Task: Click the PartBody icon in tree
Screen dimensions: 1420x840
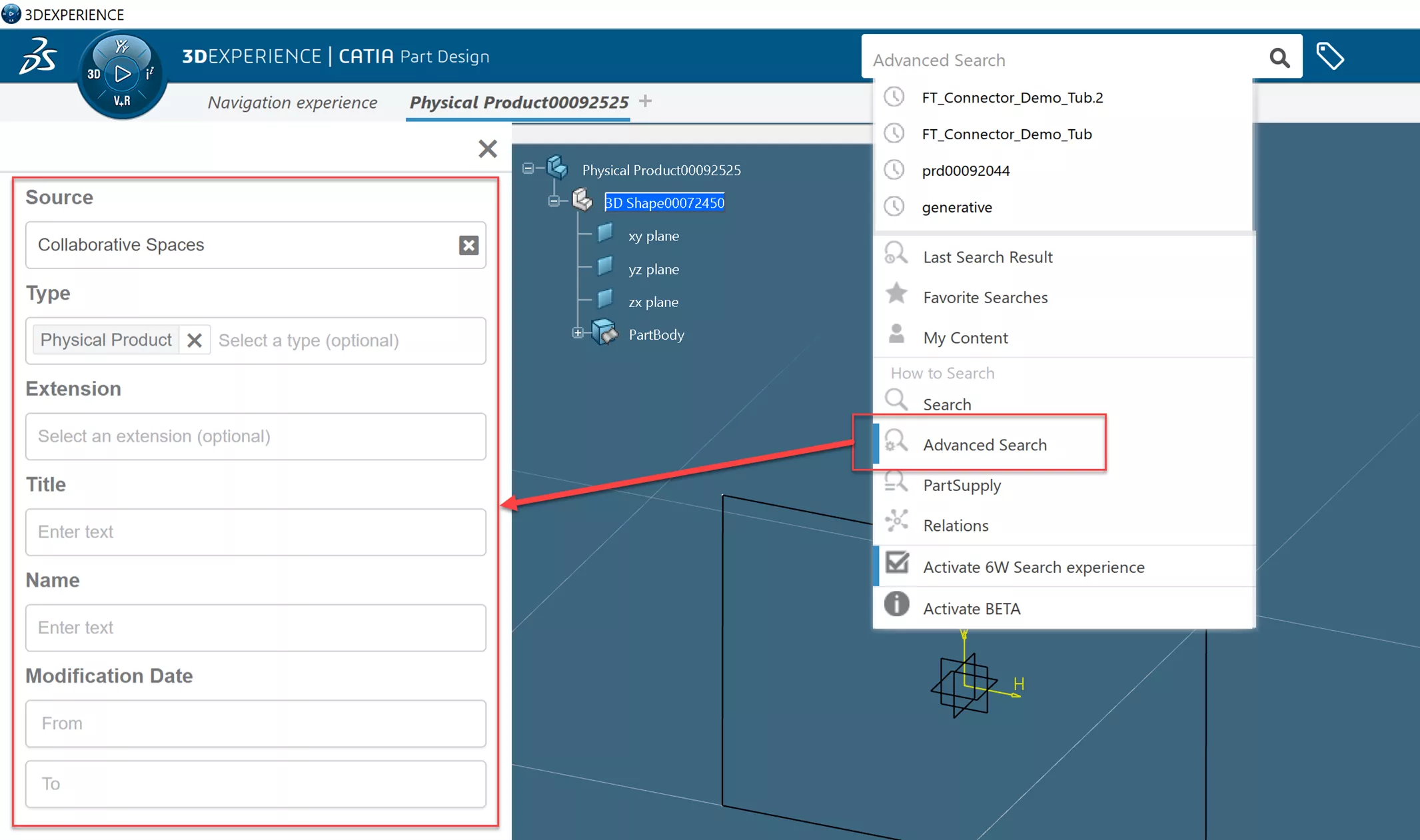Action: (605, 332)
